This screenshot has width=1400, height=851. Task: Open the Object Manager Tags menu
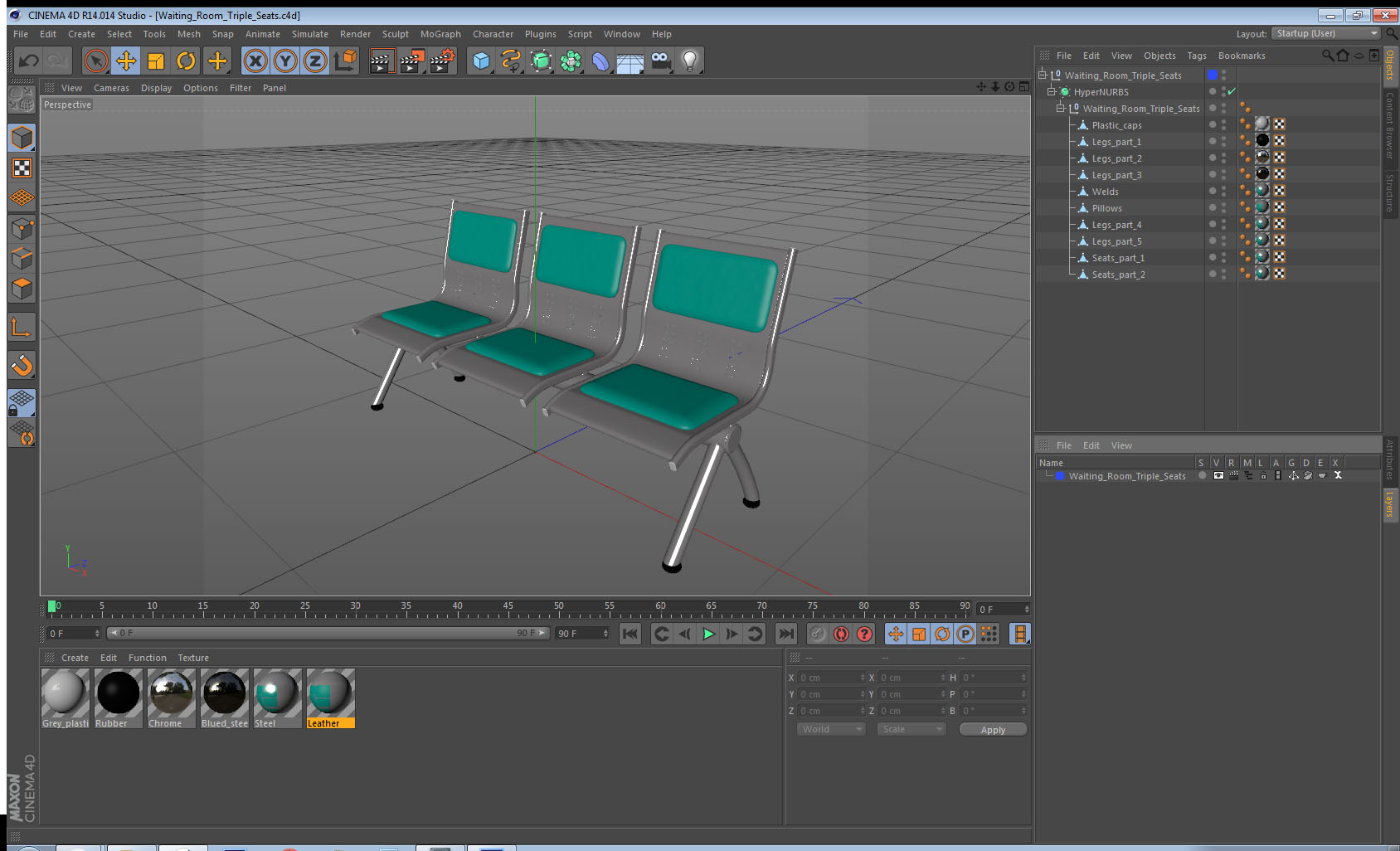point(1197,56)
